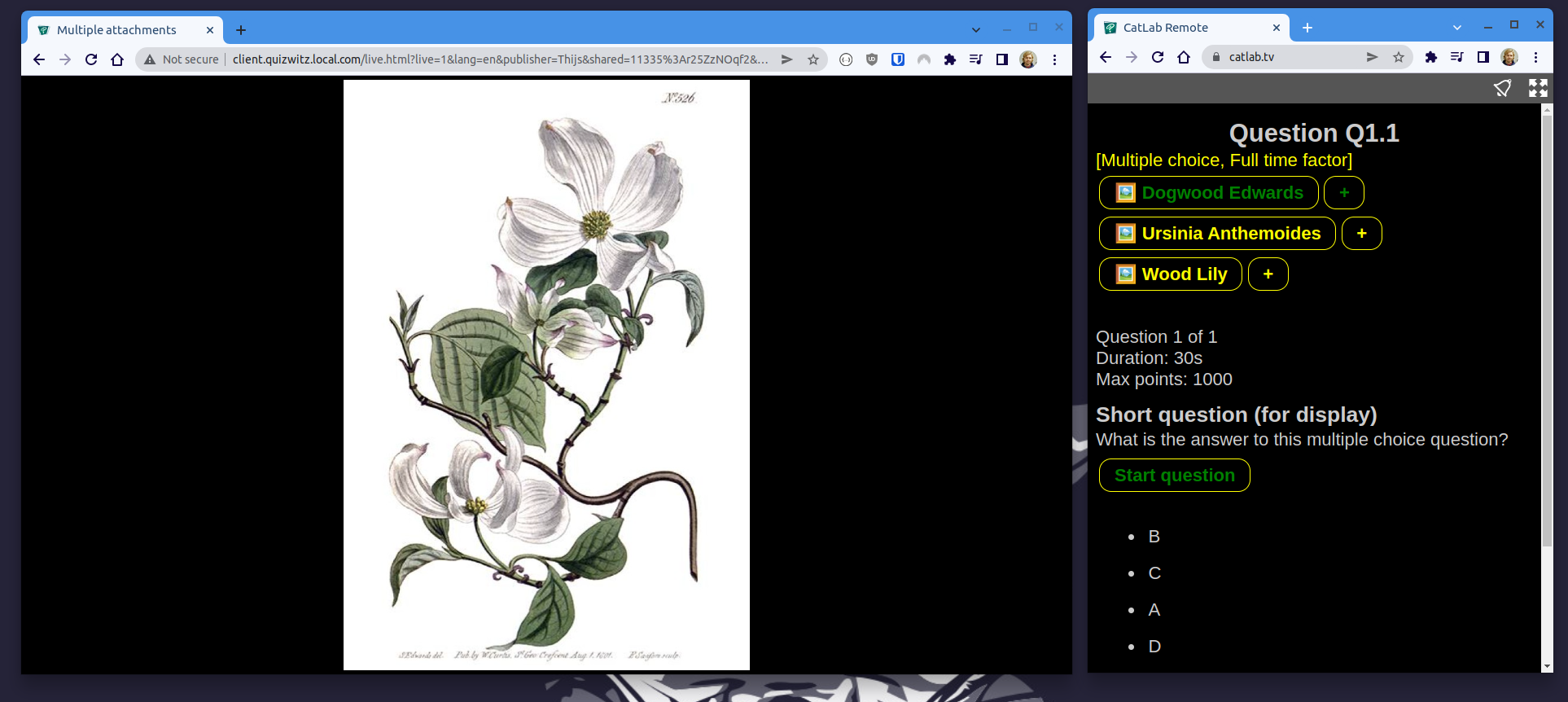Open media control in quizwitz window
Viewport: 1568px width, 702px height.
(x=976, y=59)
